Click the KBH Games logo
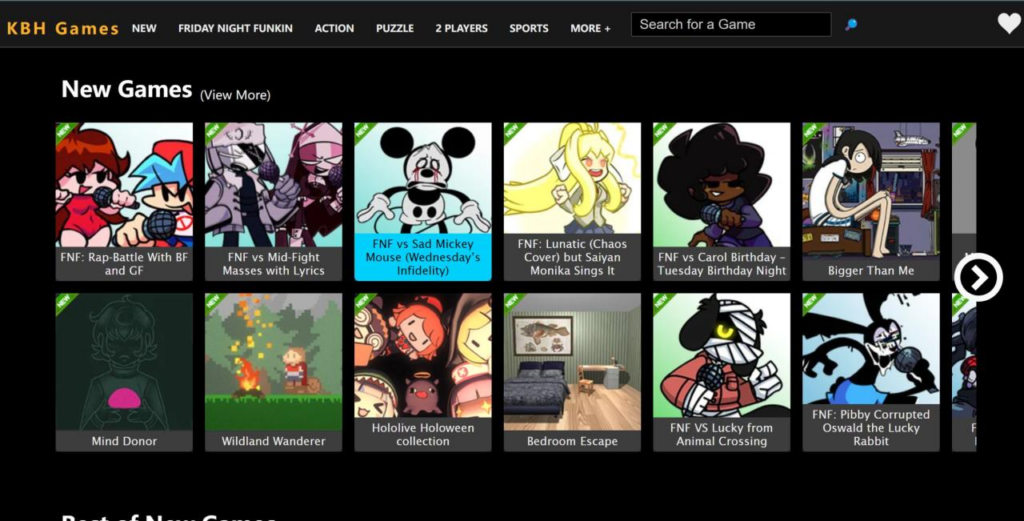Viewport: 1024px width, 521px height. [x=63, y=28]
